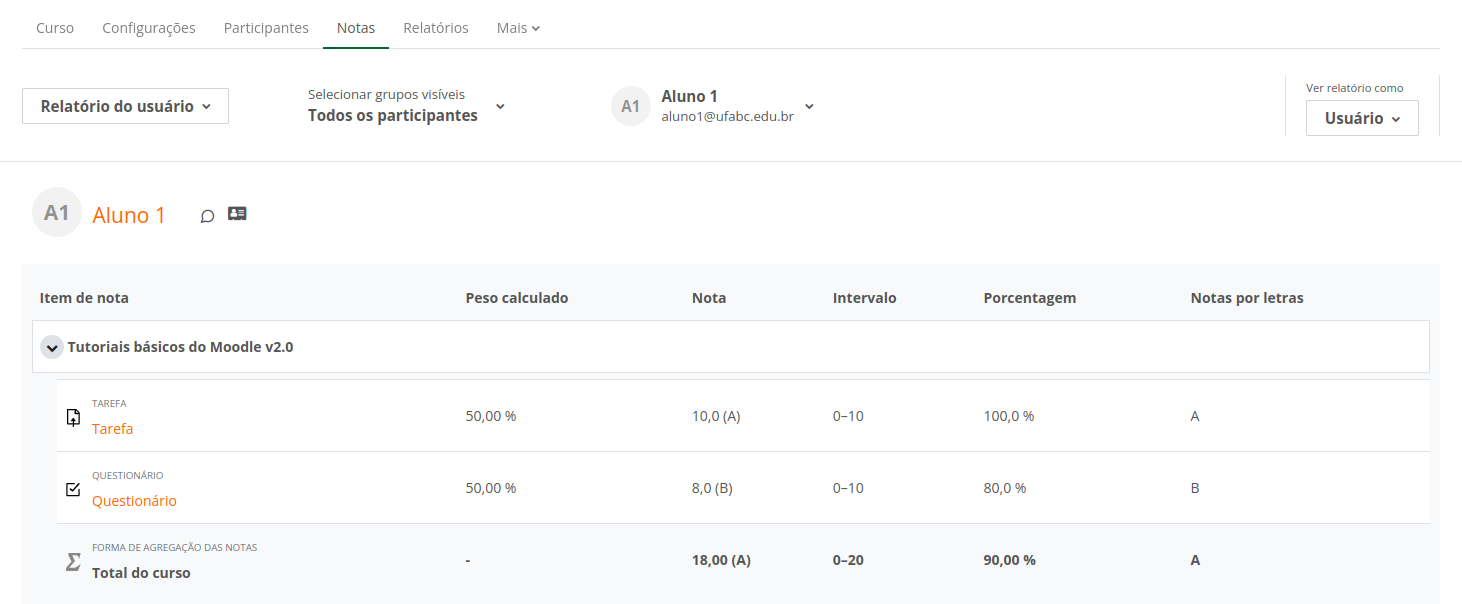
Task: Click the Aluno 1 name link
Action: 129,214
